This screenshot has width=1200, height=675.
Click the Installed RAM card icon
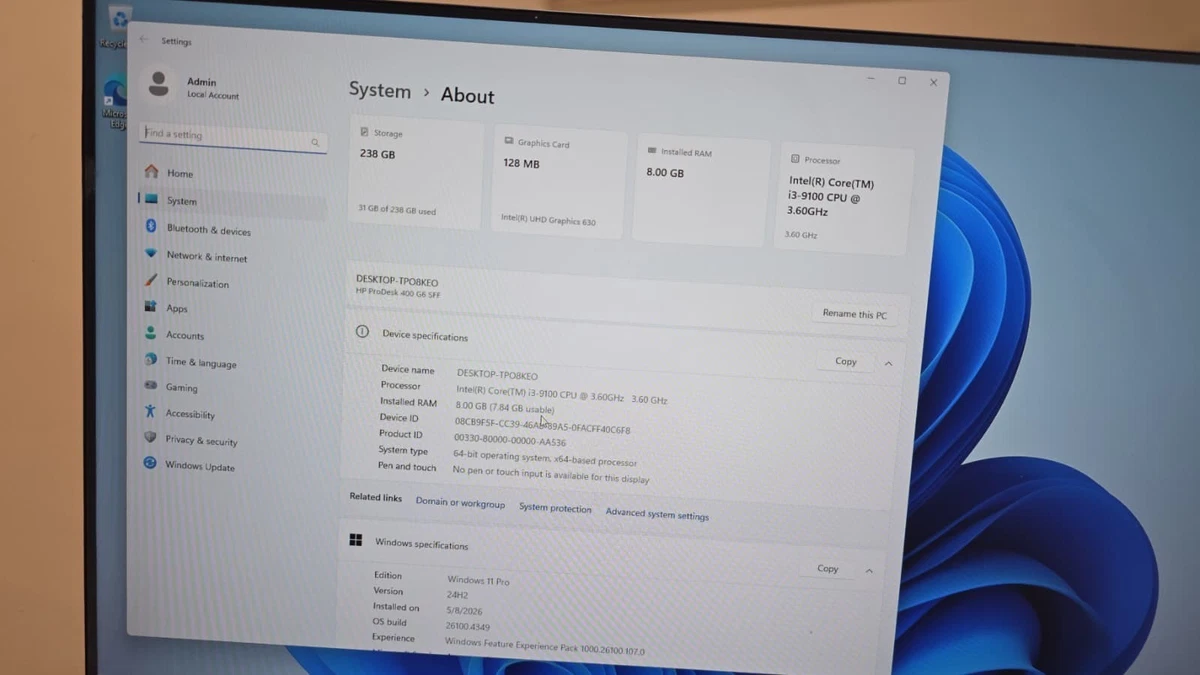(x=652, y=151)
